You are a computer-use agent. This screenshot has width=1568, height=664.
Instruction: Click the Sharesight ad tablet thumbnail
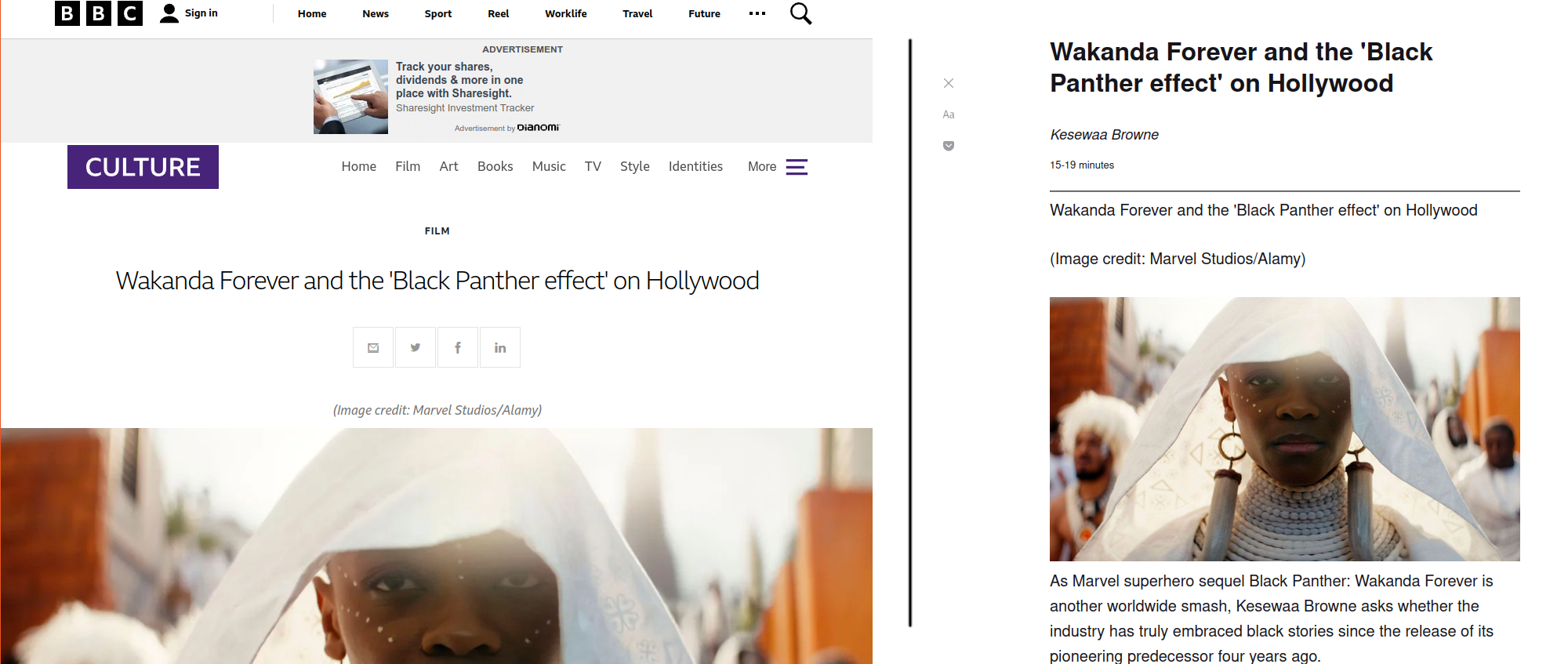pos(350,96)
